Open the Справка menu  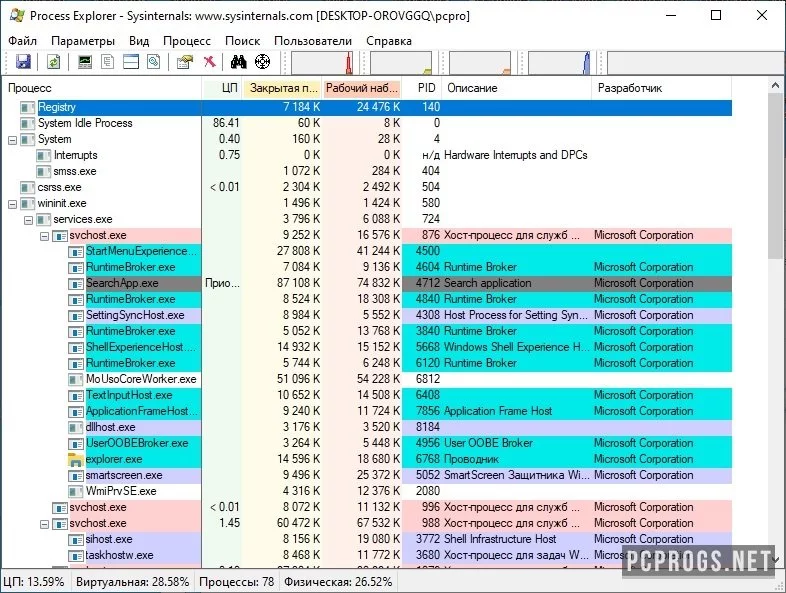point(389,41)
